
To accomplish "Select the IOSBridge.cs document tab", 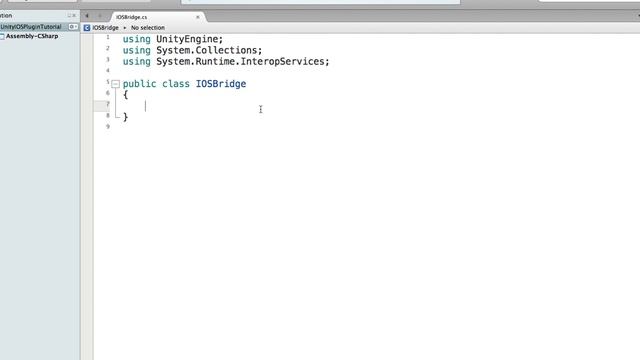I will (157, 17).
